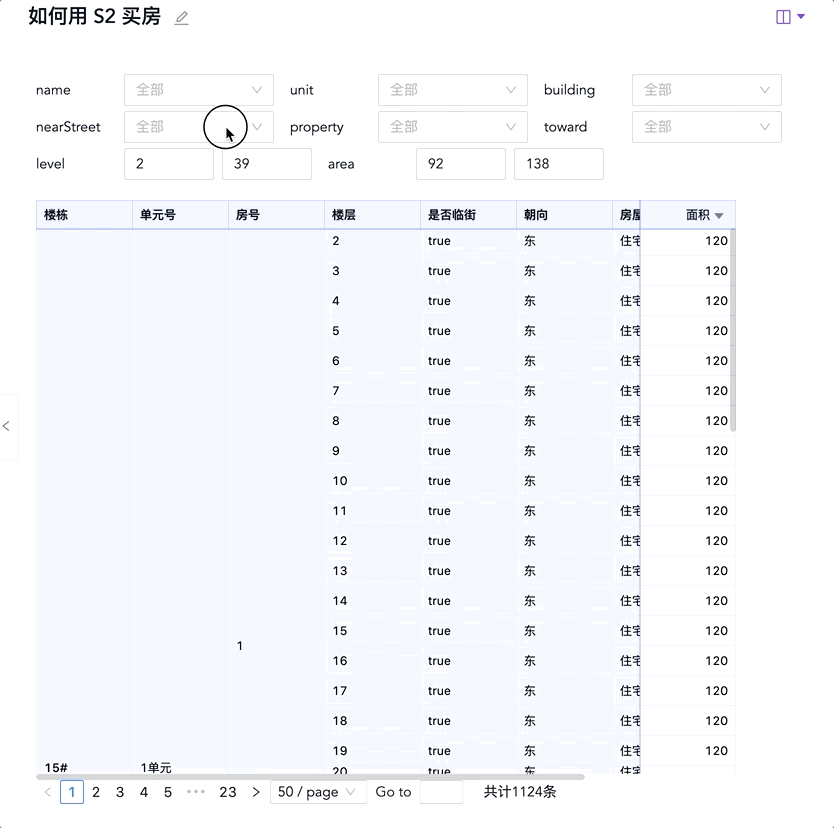
Task: Click the true cell in floor 5 row
Action: coord(468,331)
